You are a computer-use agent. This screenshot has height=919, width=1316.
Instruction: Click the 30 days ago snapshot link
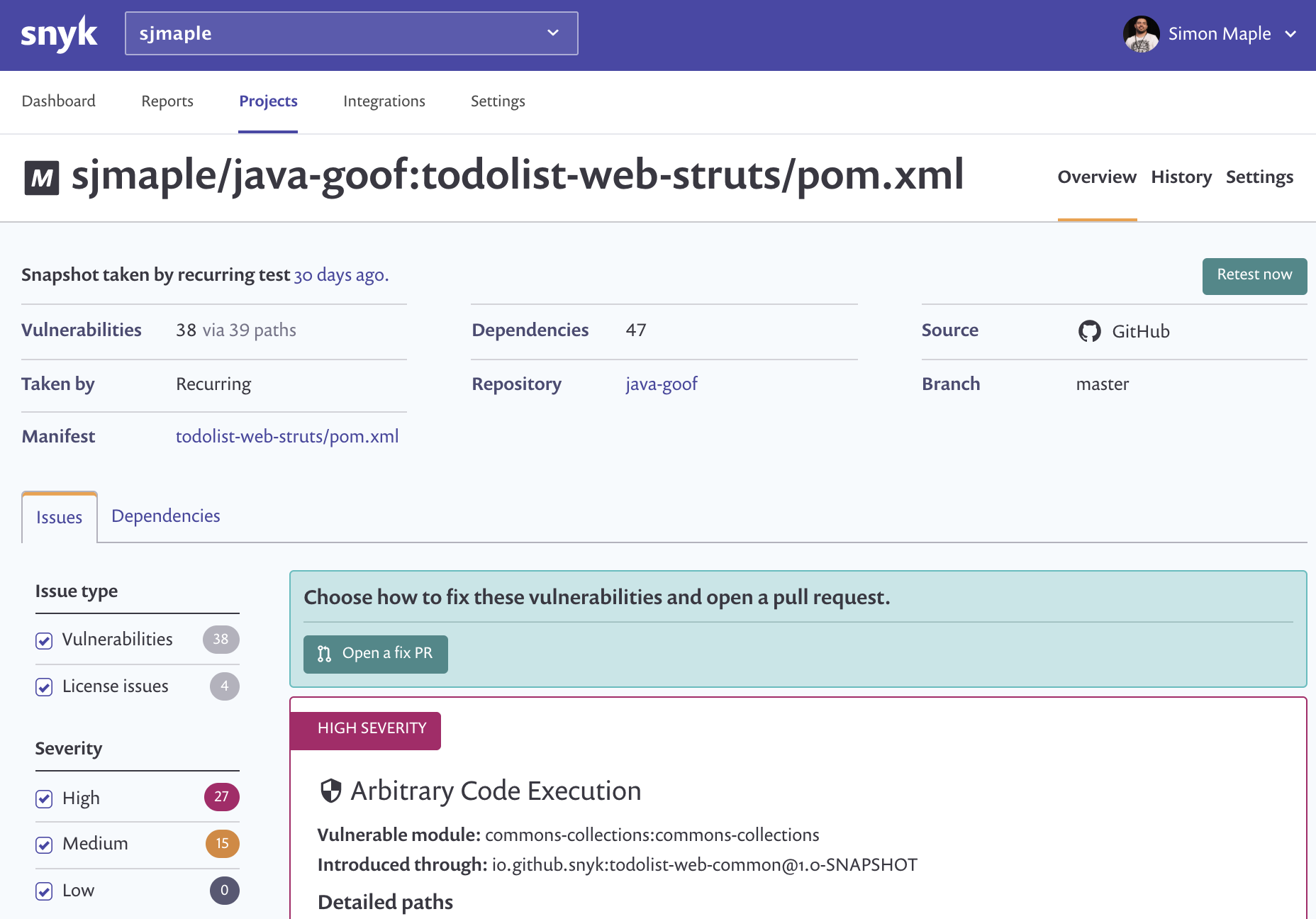341,275
